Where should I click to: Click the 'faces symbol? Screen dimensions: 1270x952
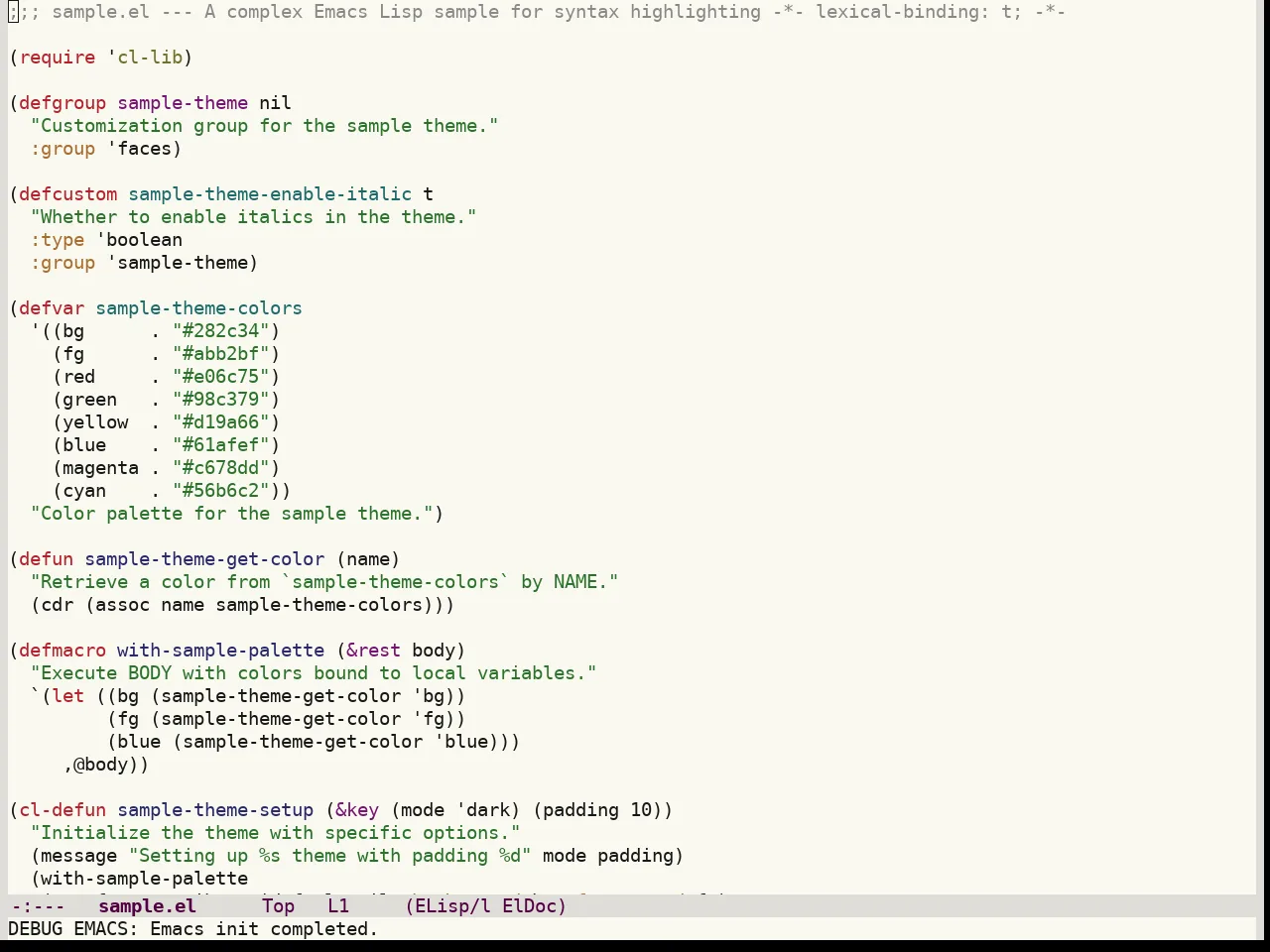(139, 149)
